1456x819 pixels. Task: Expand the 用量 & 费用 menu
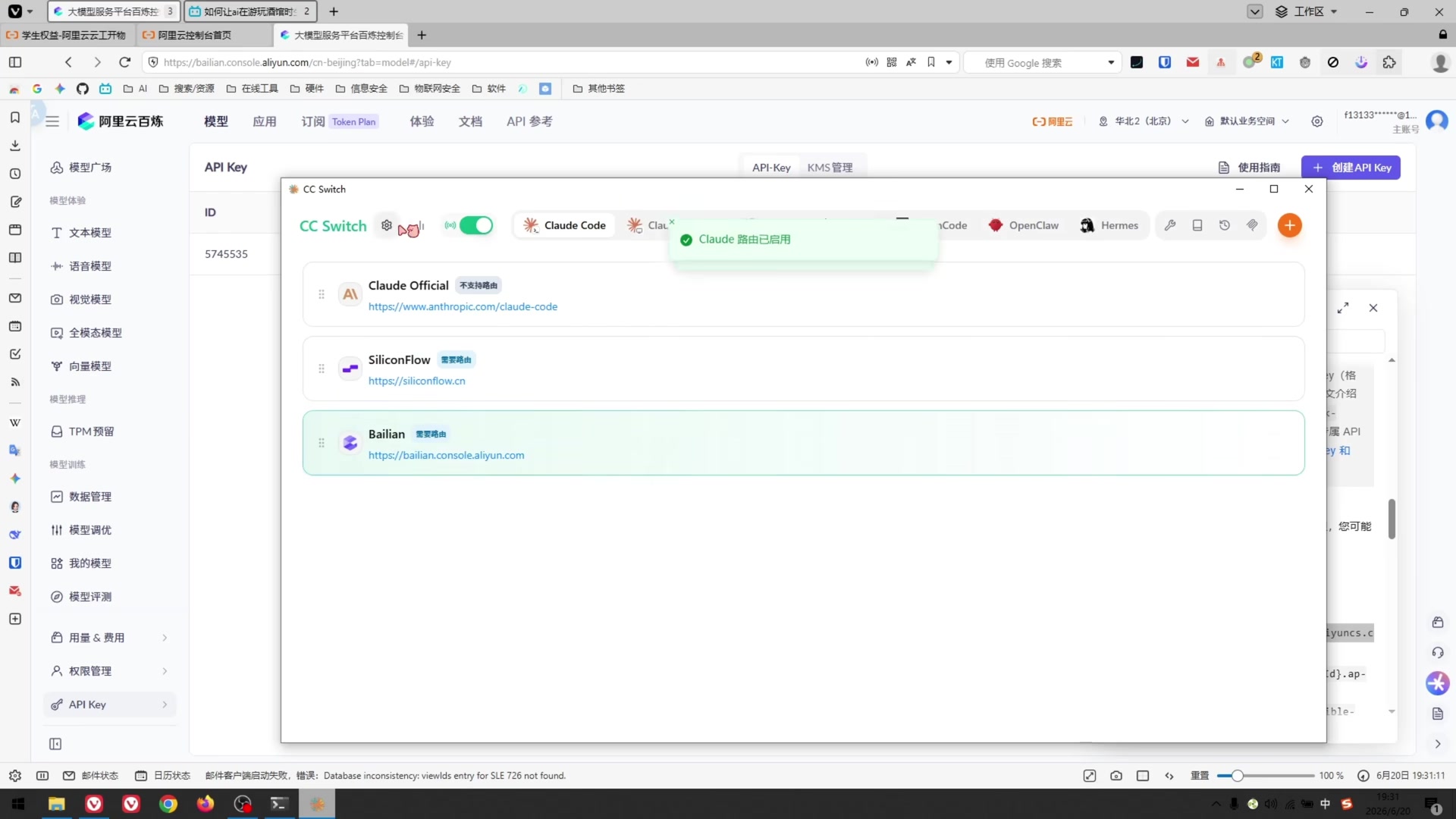110,638
